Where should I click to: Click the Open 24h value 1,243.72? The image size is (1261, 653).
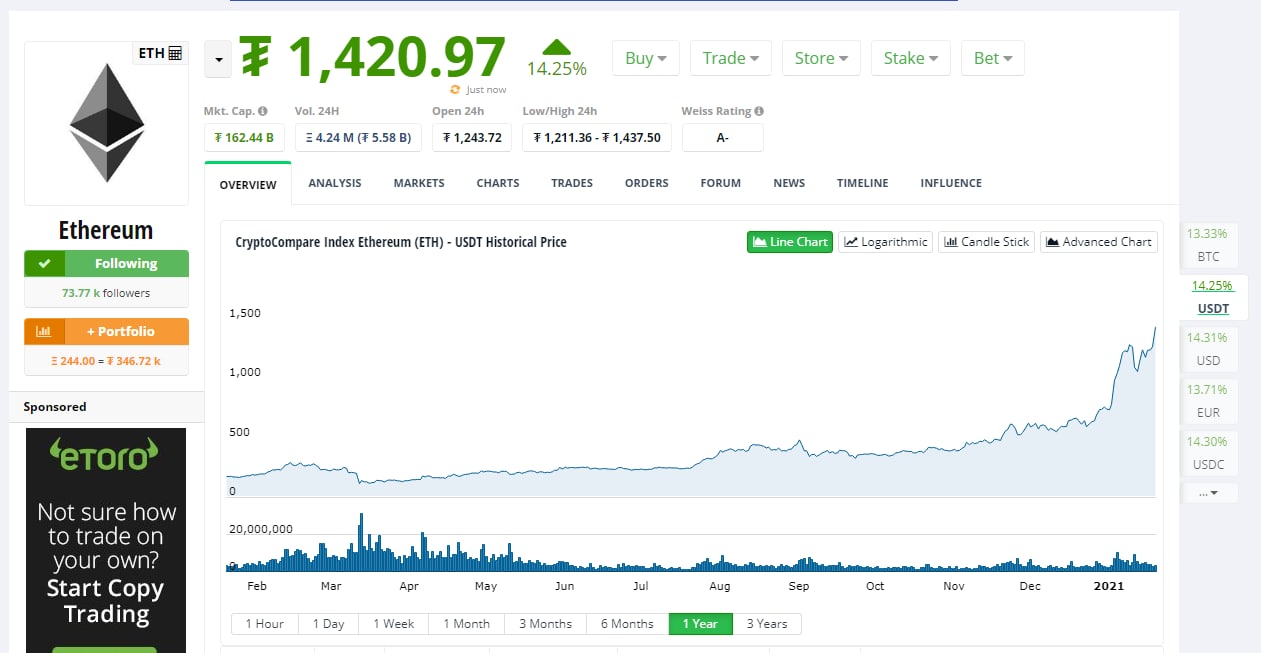tap(472, 137)
